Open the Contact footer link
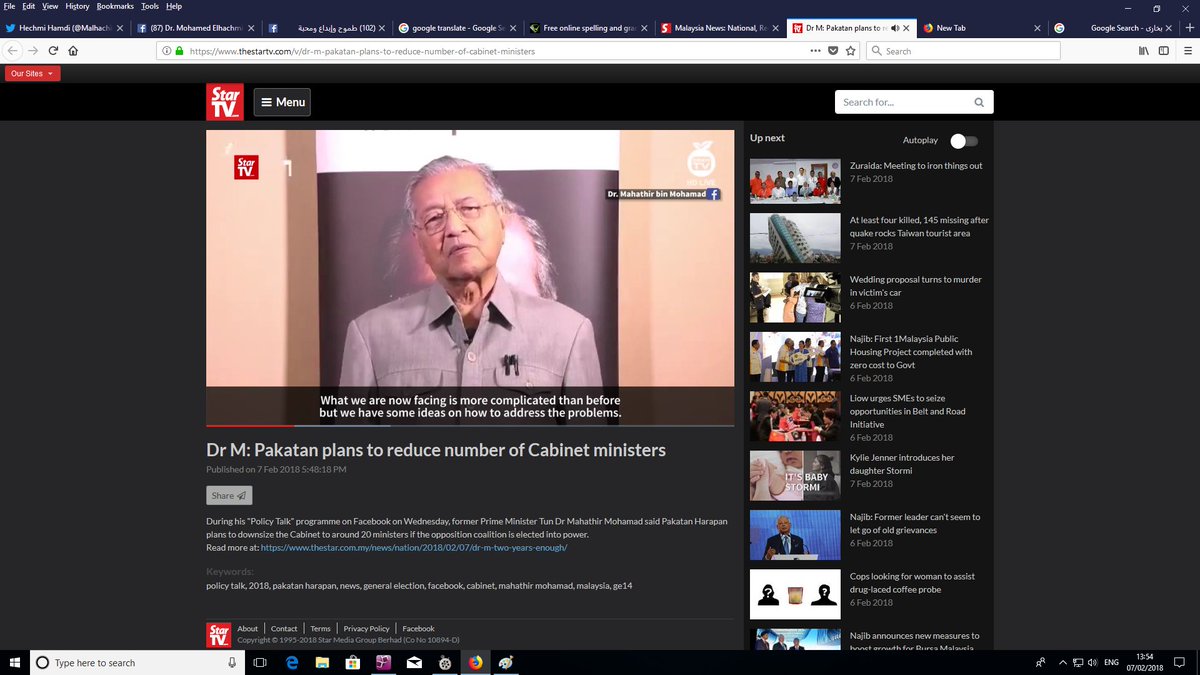Viewport: 1200px width, 675px height. [284, 629]
